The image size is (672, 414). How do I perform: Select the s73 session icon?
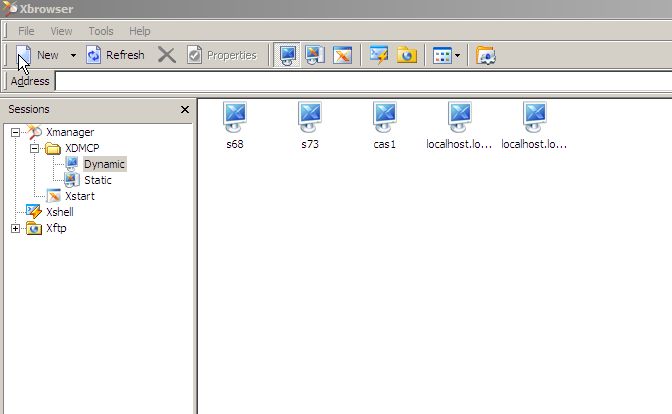click(x=310, y=117)
